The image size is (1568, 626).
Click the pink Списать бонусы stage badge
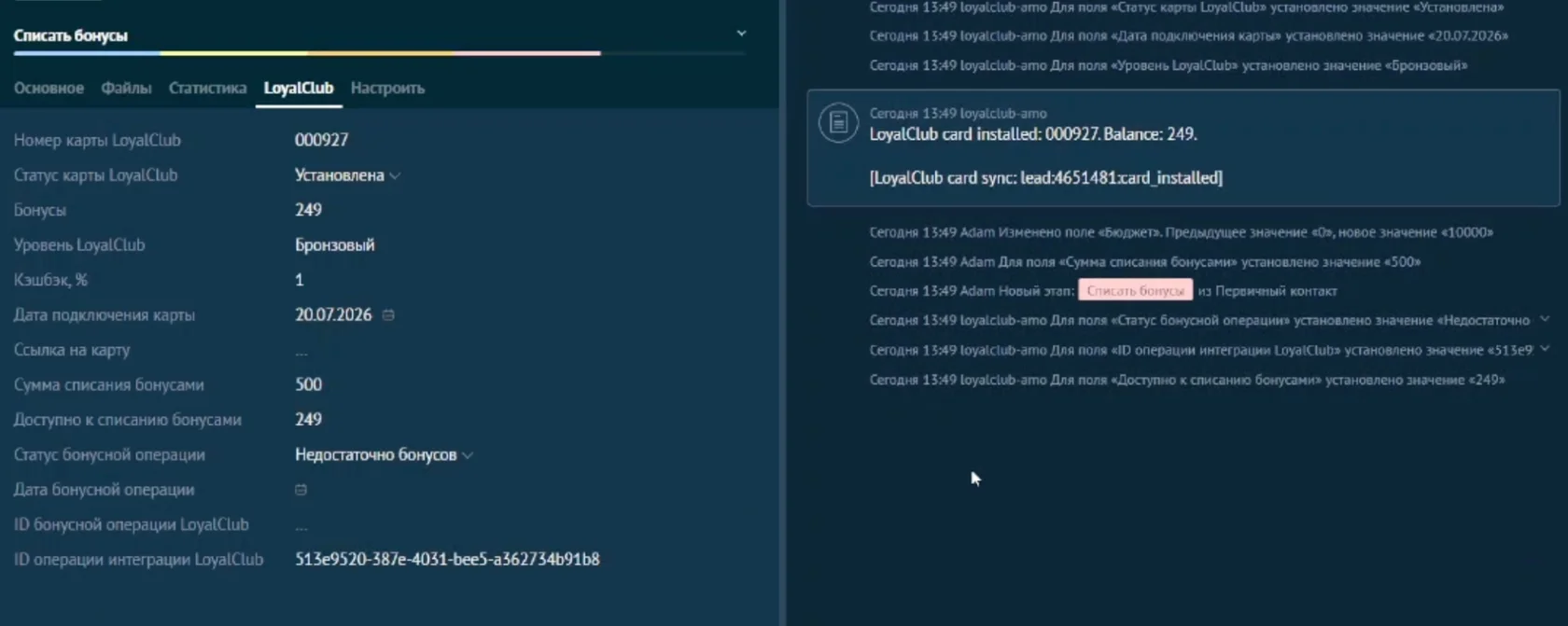tap(1135, 290)
